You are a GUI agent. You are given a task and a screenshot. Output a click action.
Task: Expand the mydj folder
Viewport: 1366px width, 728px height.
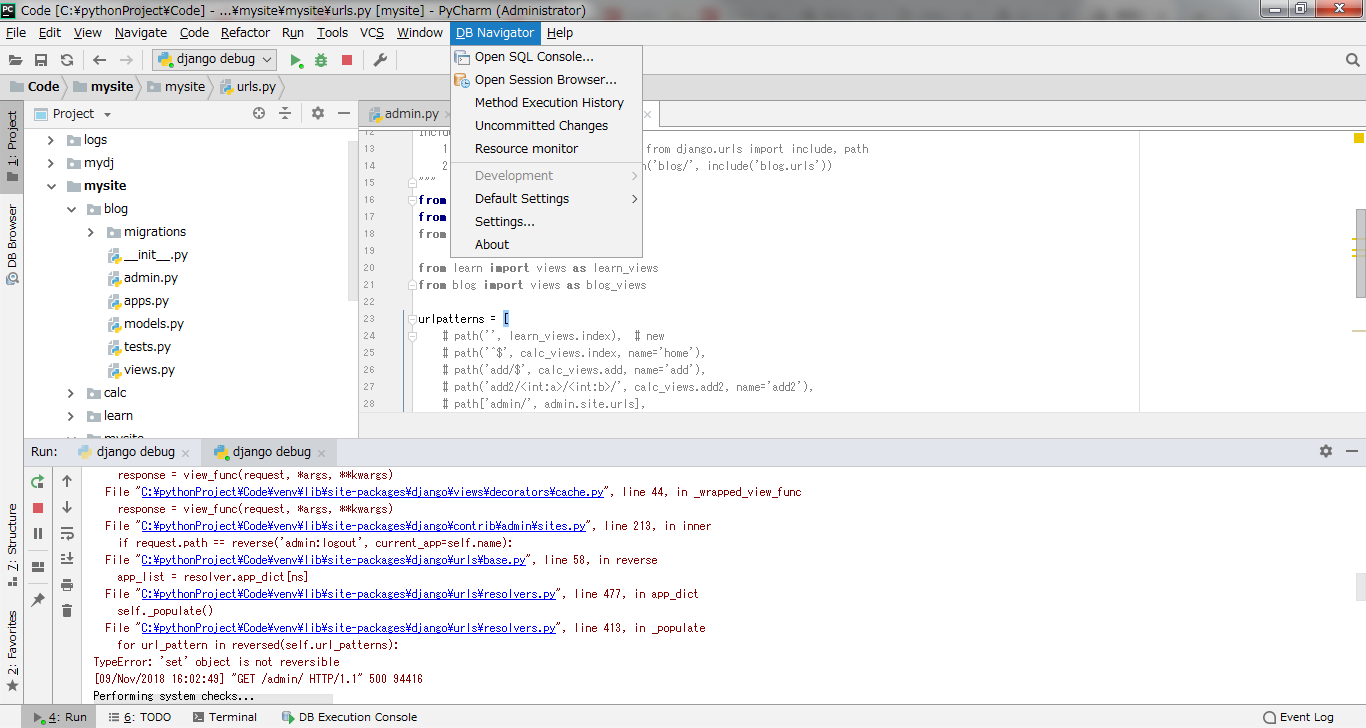51,163
